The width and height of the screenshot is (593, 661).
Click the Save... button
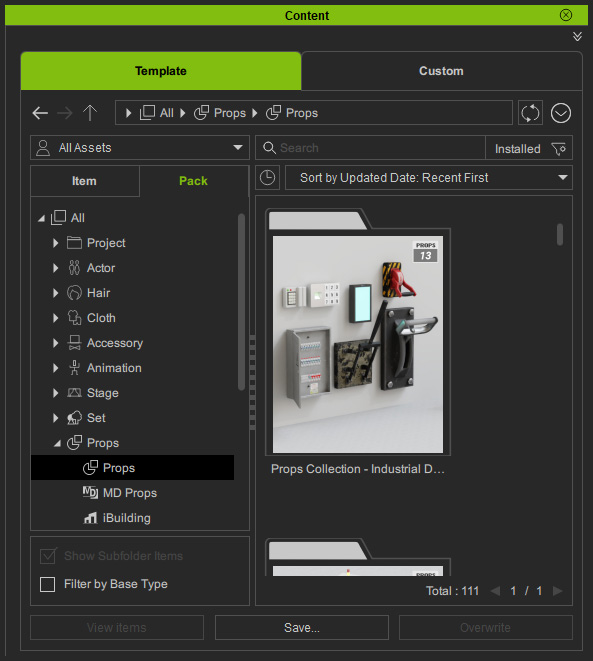(x=302, y=627)
